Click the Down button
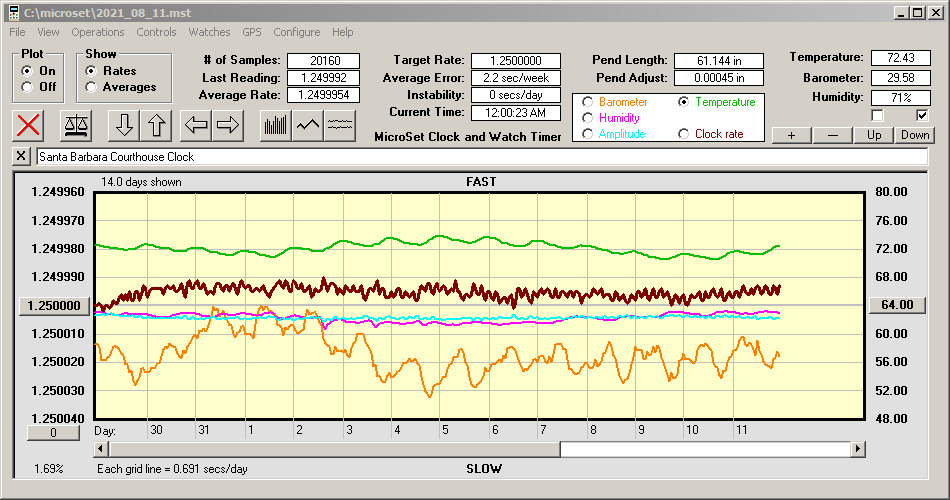Image resolution: width=950 pixels, height=500 pixels. tap(915, 135)
